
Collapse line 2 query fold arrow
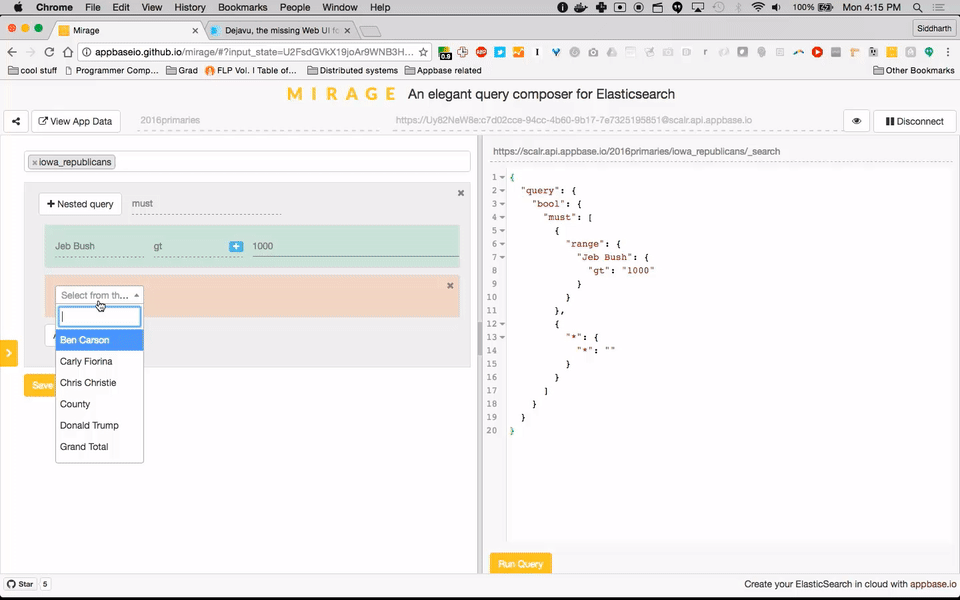[x=502, y=190]
